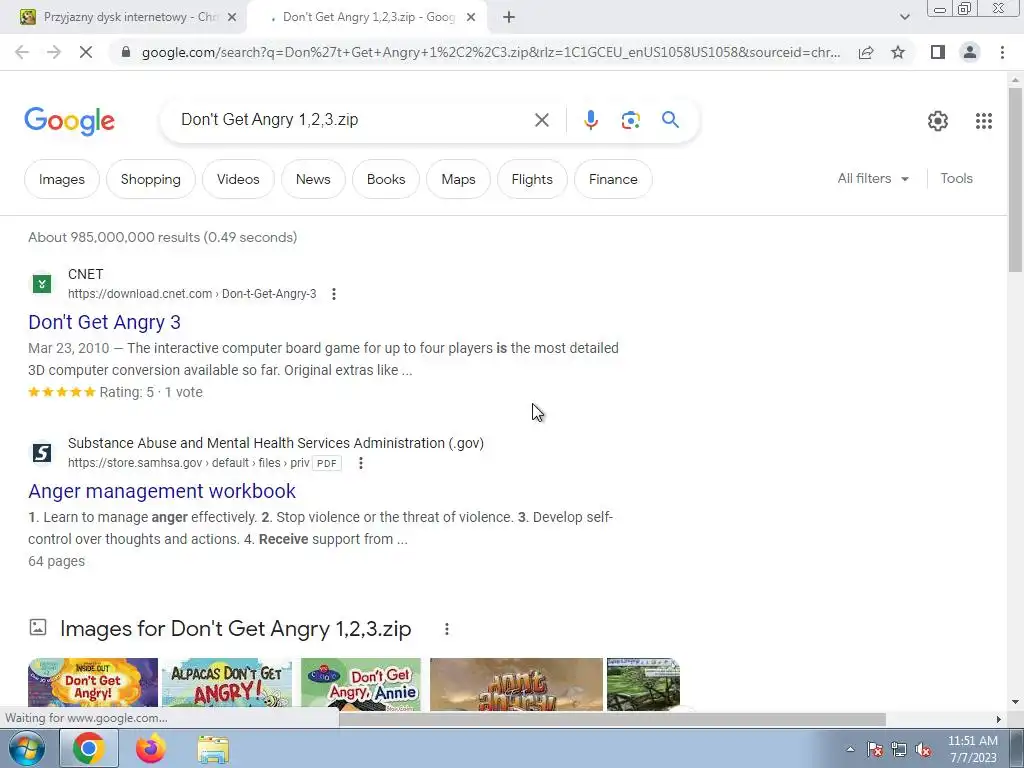Image resolution: width=1024 pixels, height=768 pixels.
Task: Click the download.cnet.com URL breadcrumb
Action: tap(192, 294)
